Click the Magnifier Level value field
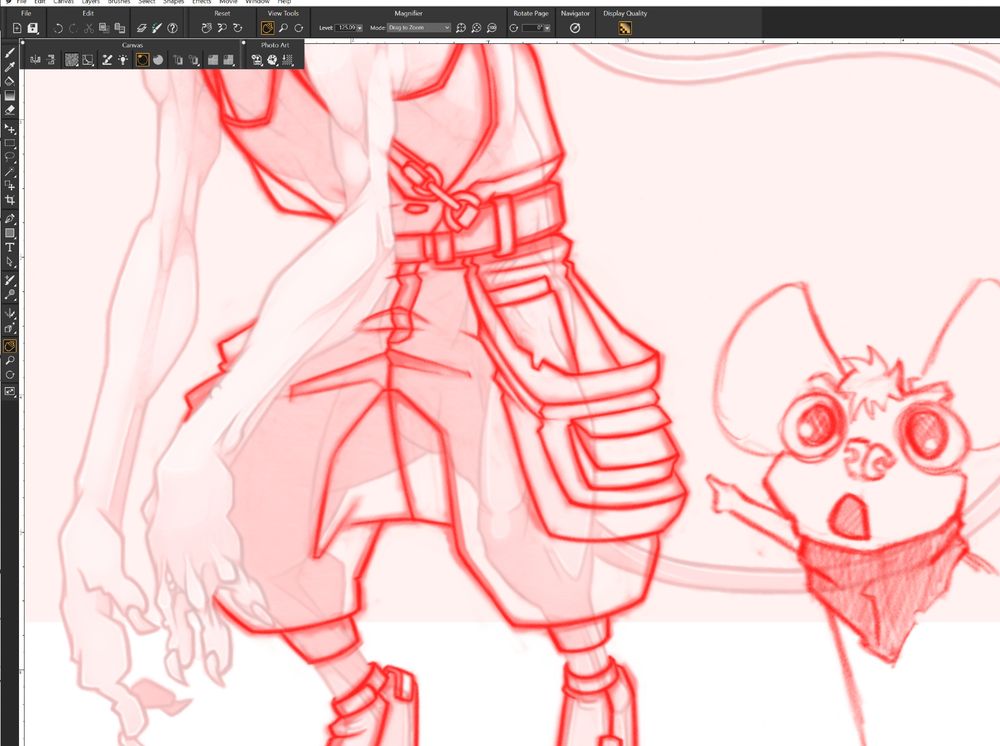Screen dimensions: 1000x746 346,28
